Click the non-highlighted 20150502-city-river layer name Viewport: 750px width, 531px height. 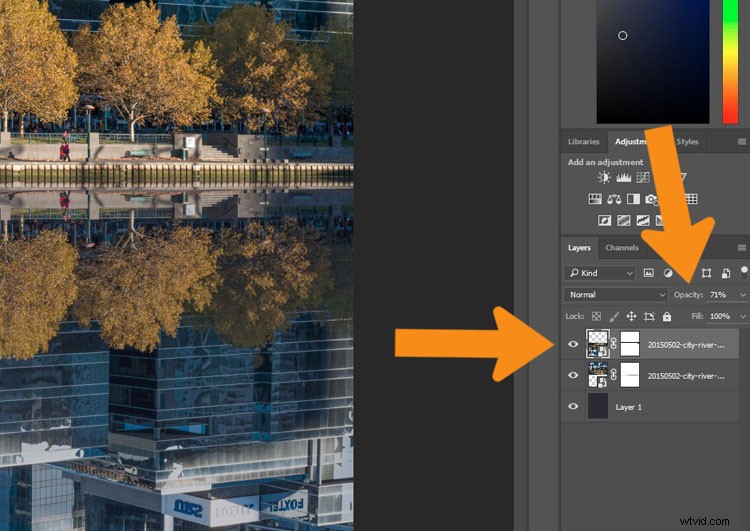pyautogui.click(x=686, y=376)
